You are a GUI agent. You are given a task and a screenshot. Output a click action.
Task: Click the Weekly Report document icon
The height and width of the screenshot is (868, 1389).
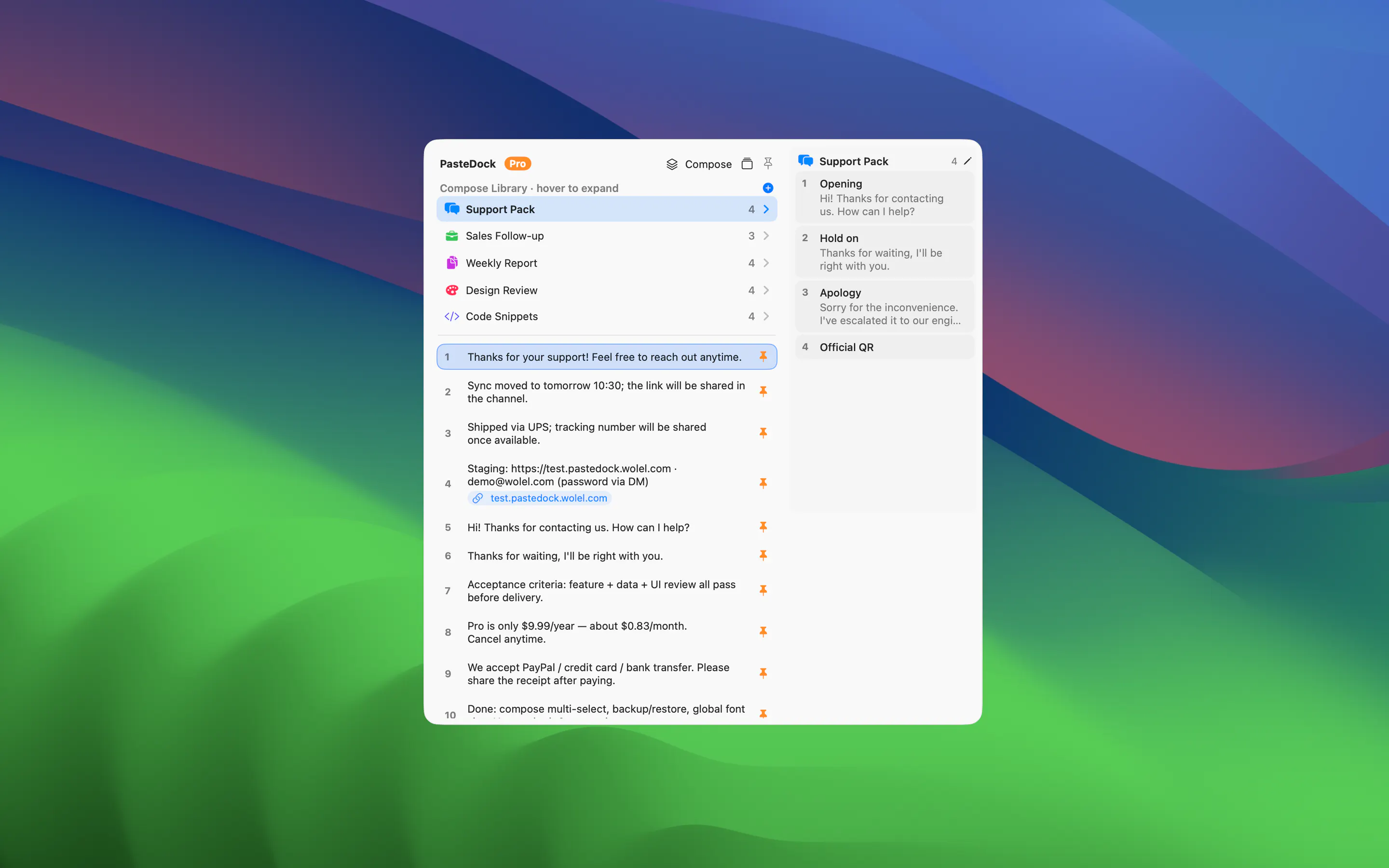click(x=452, y=263)
